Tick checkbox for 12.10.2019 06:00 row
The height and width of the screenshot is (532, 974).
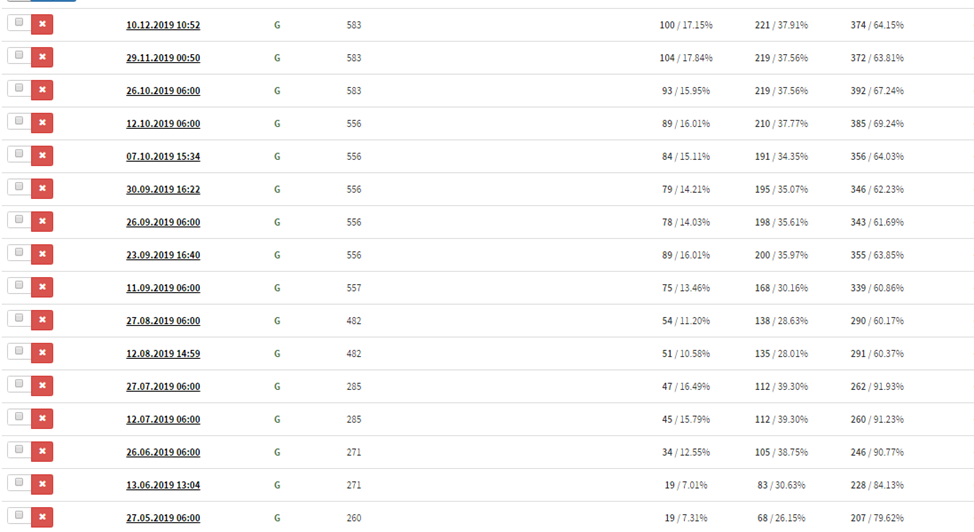pos(18,122)
